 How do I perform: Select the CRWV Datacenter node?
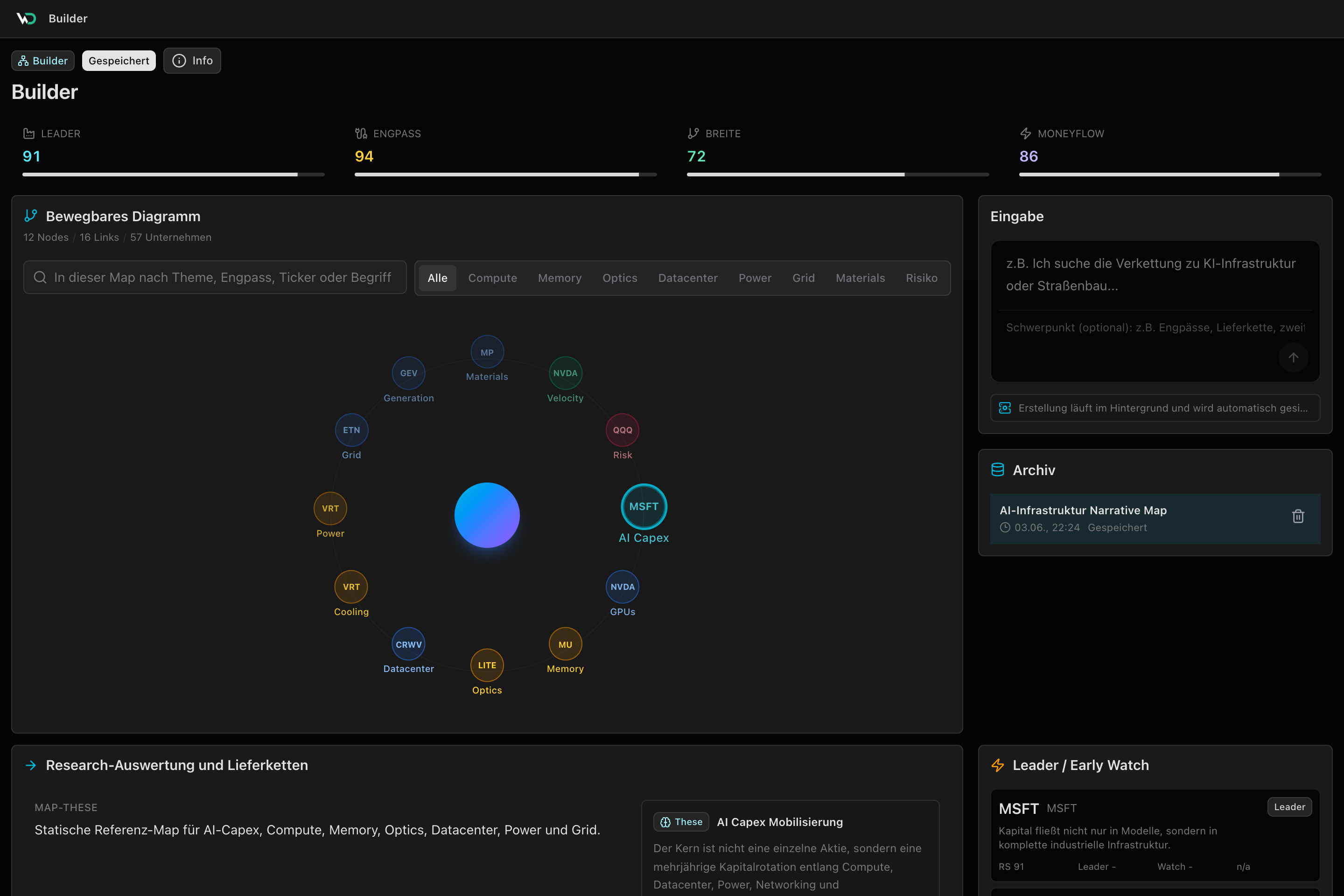point(409,644)
